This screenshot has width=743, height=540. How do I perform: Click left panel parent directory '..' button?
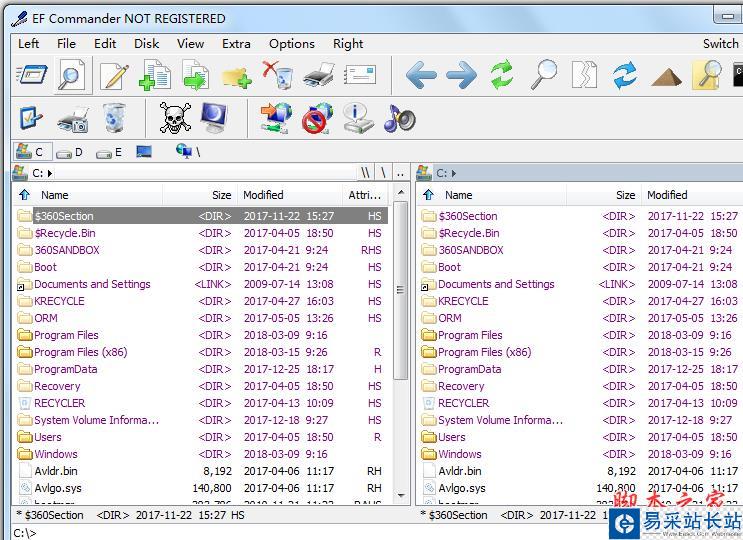point(400,173)
